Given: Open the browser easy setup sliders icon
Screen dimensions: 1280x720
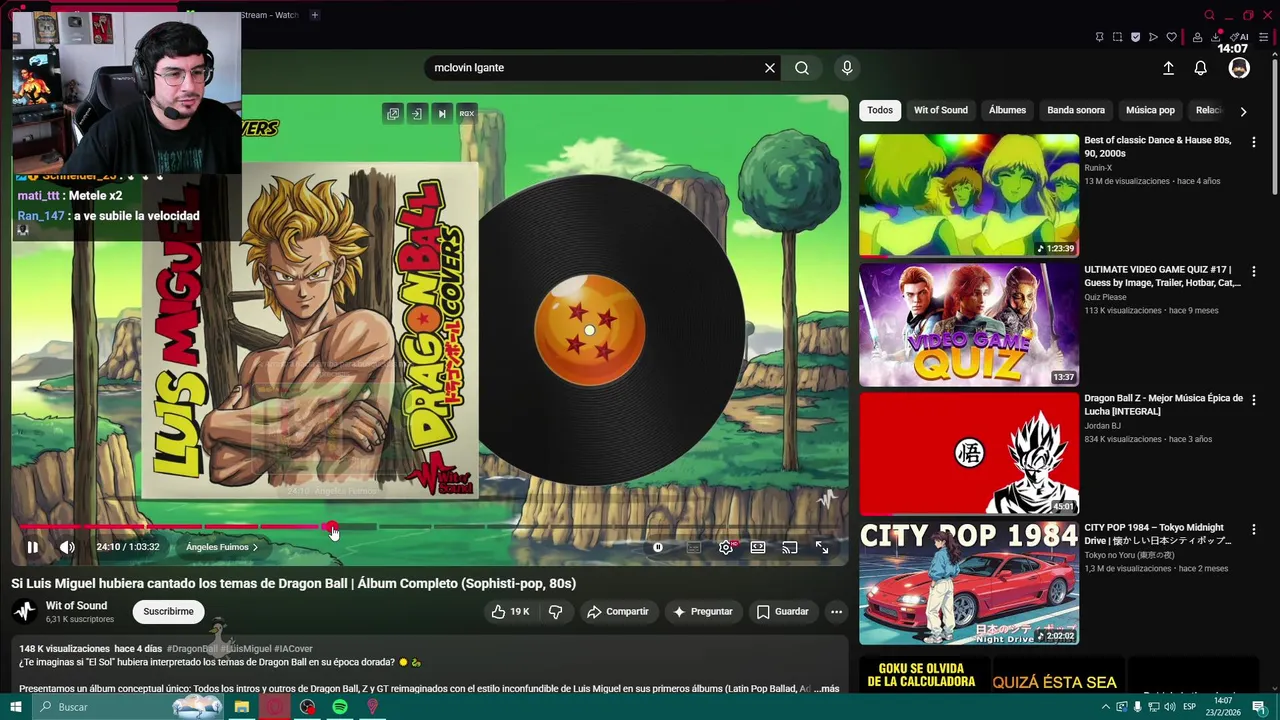Looking at the screenshot, I should coord(1263,38).
